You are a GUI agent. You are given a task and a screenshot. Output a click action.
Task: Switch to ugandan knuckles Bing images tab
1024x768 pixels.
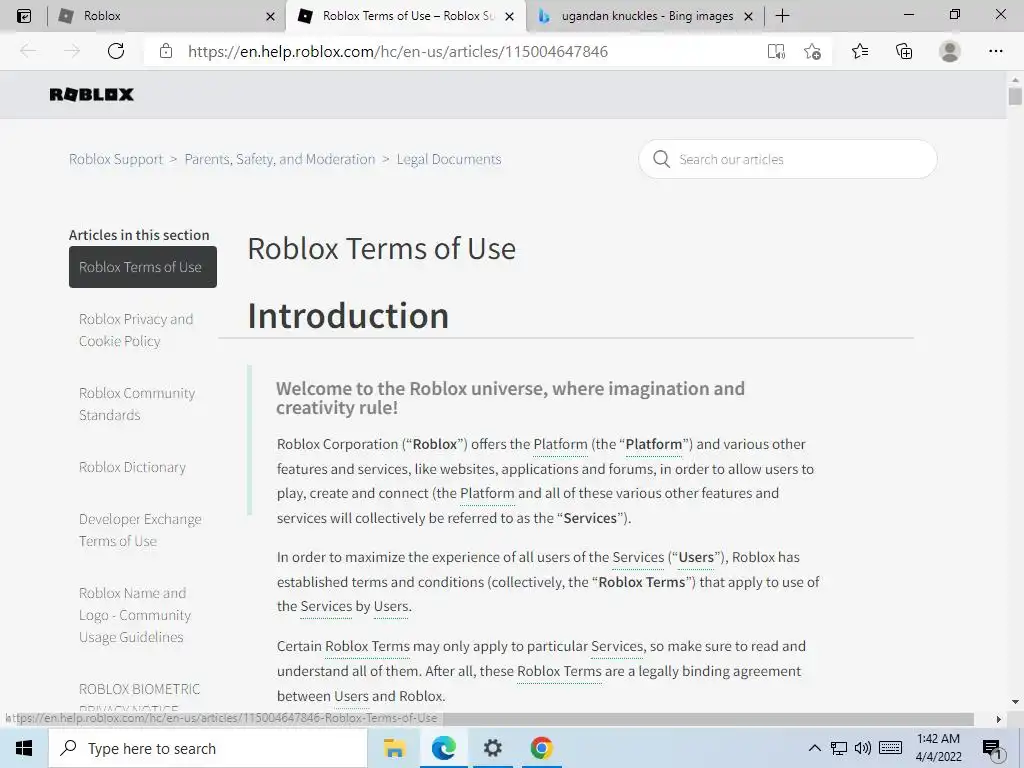tap(647, 16)
